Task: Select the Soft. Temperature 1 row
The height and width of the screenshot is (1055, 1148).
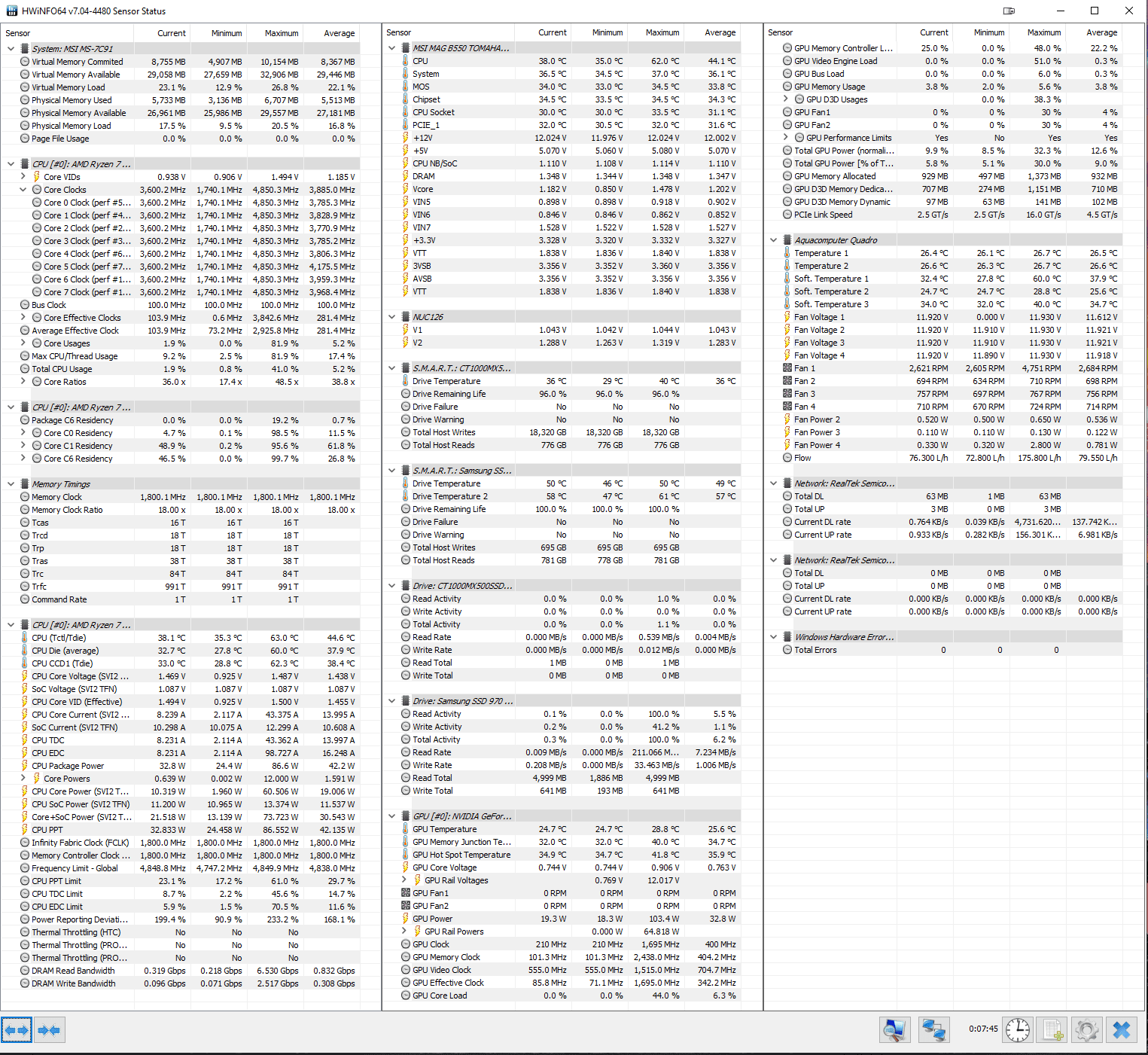Action: (x=943, y=279)
